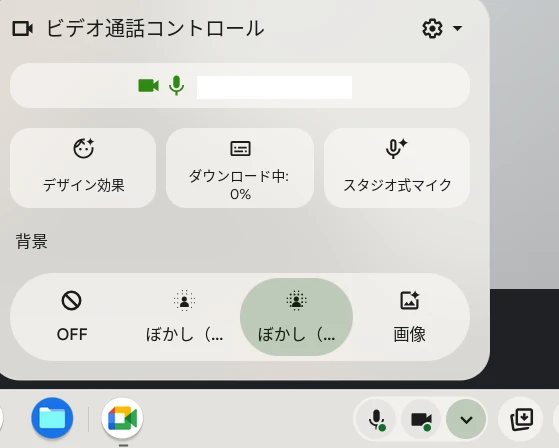Open the video call controls settings gear
Image resolution: width=559 pixels, height=448 pixels.
tap(432, 28)
